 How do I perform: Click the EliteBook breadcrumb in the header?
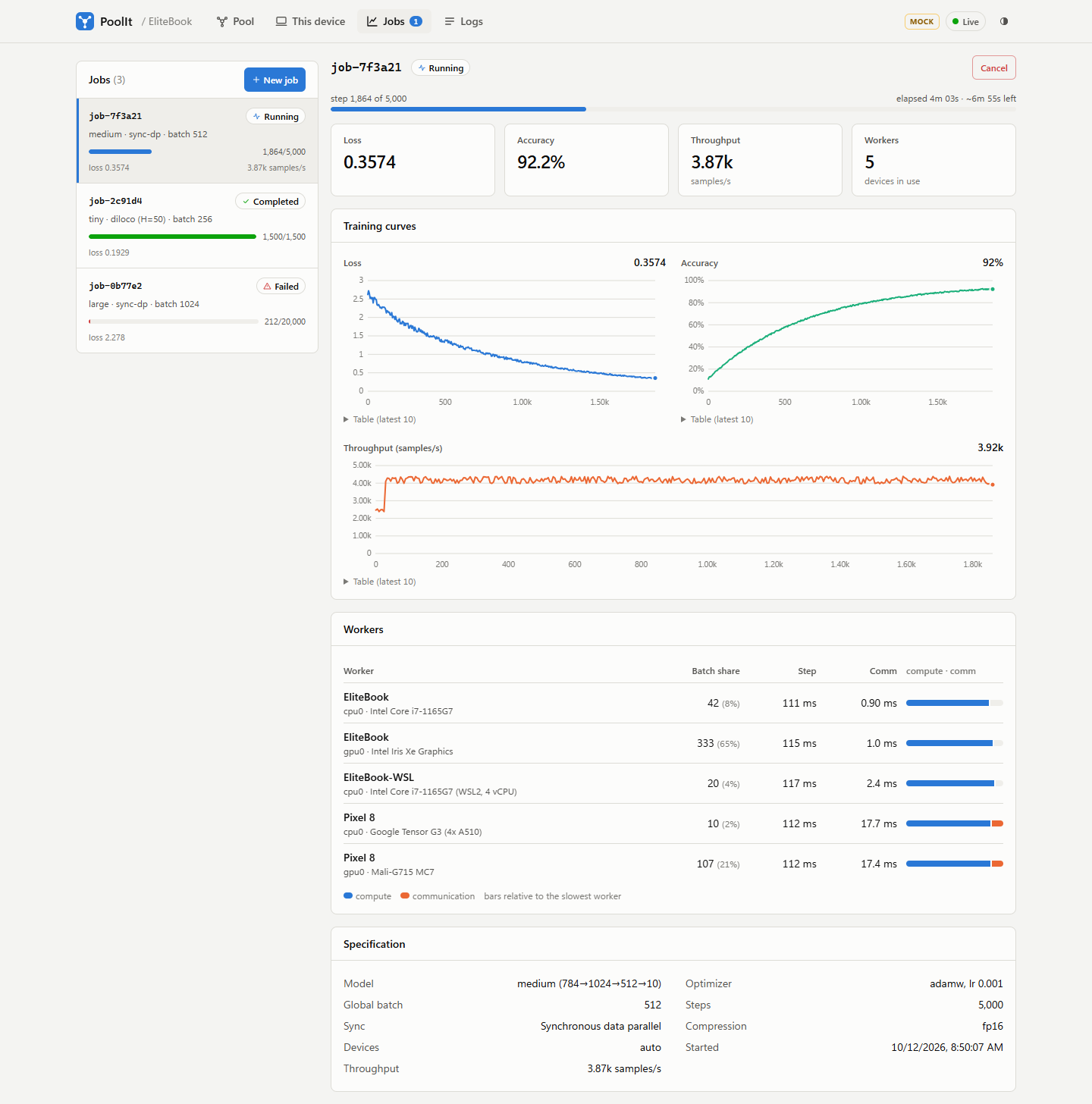(x=170, y=21)
